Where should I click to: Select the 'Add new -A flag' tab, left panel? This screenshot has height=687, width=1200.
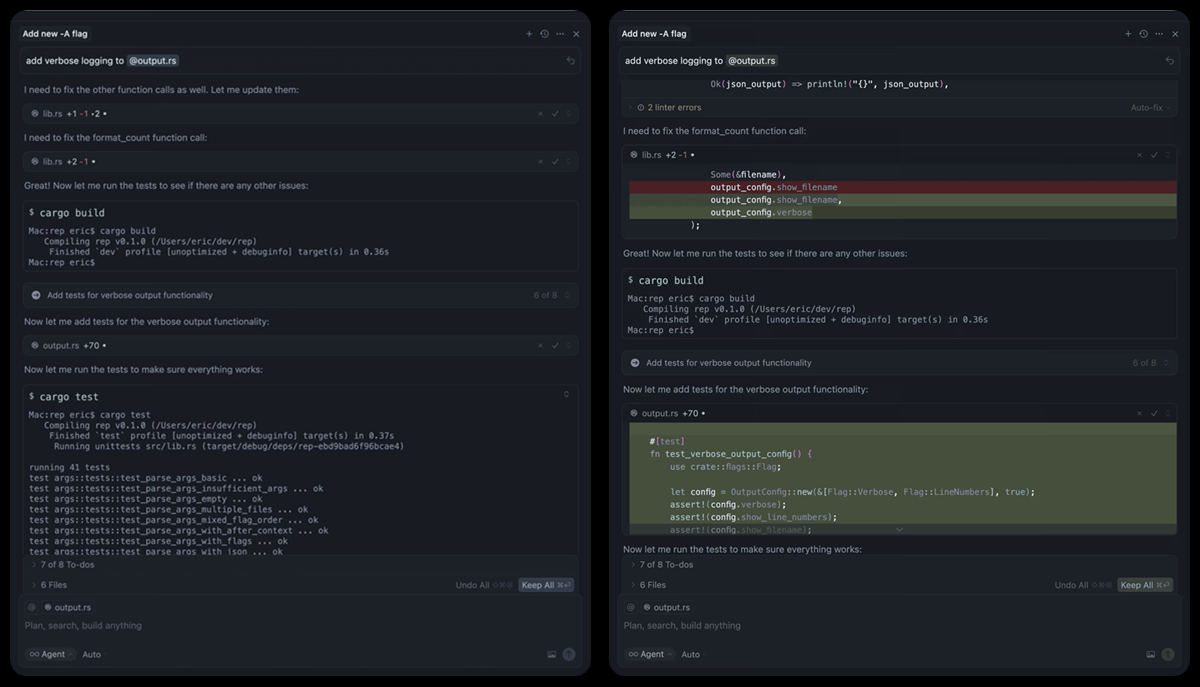click(x=55, y=34)
